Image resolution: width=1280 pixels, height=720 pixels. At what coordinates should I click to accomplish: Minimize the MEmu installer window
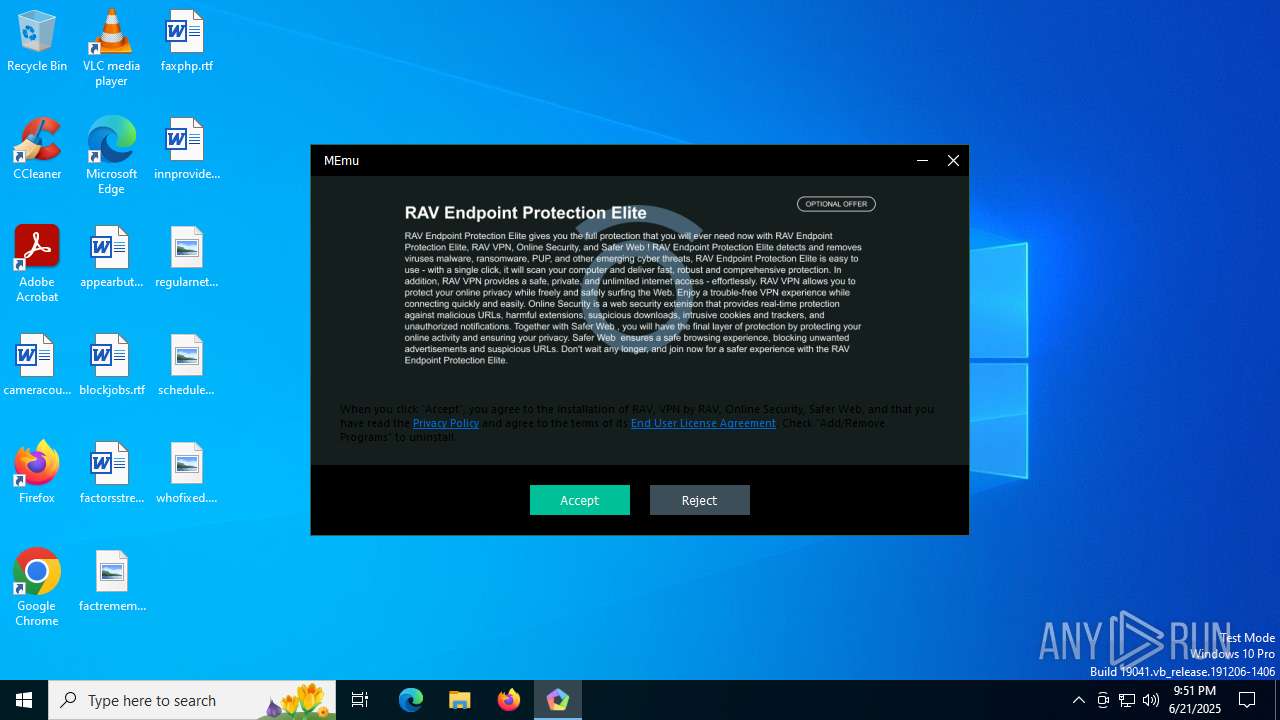pos(922,160)
